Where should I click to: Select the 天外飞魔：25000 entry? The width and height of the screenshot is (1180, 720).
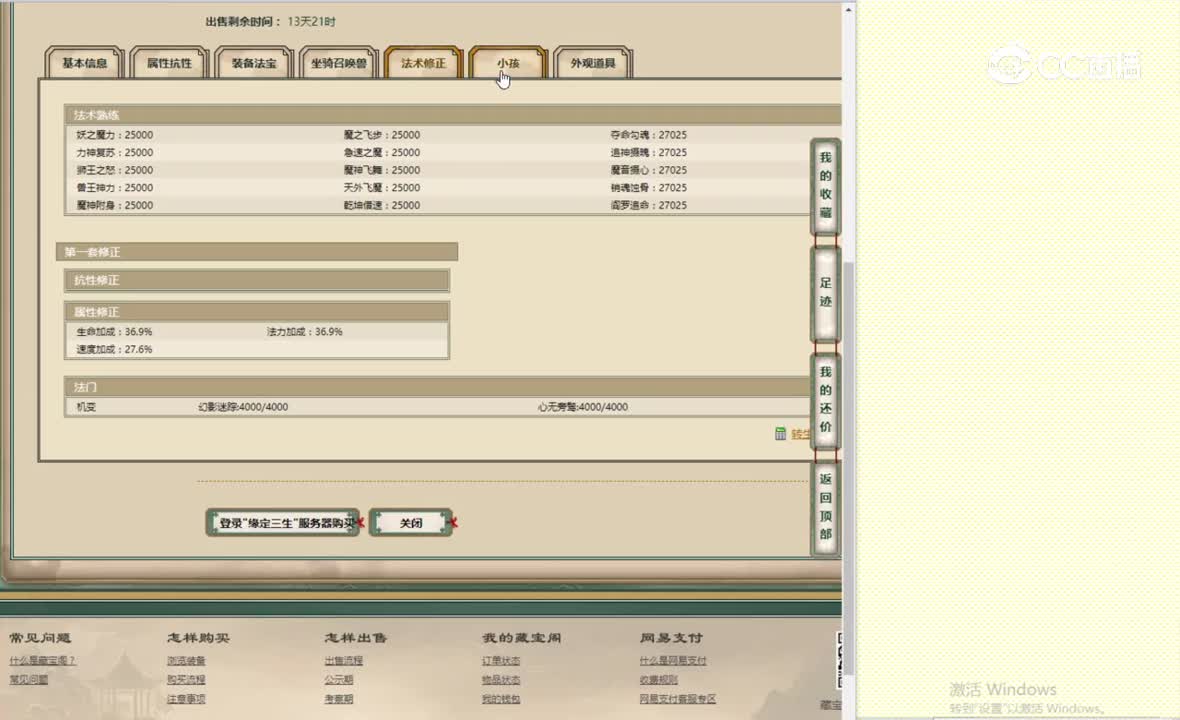(382, 187)
